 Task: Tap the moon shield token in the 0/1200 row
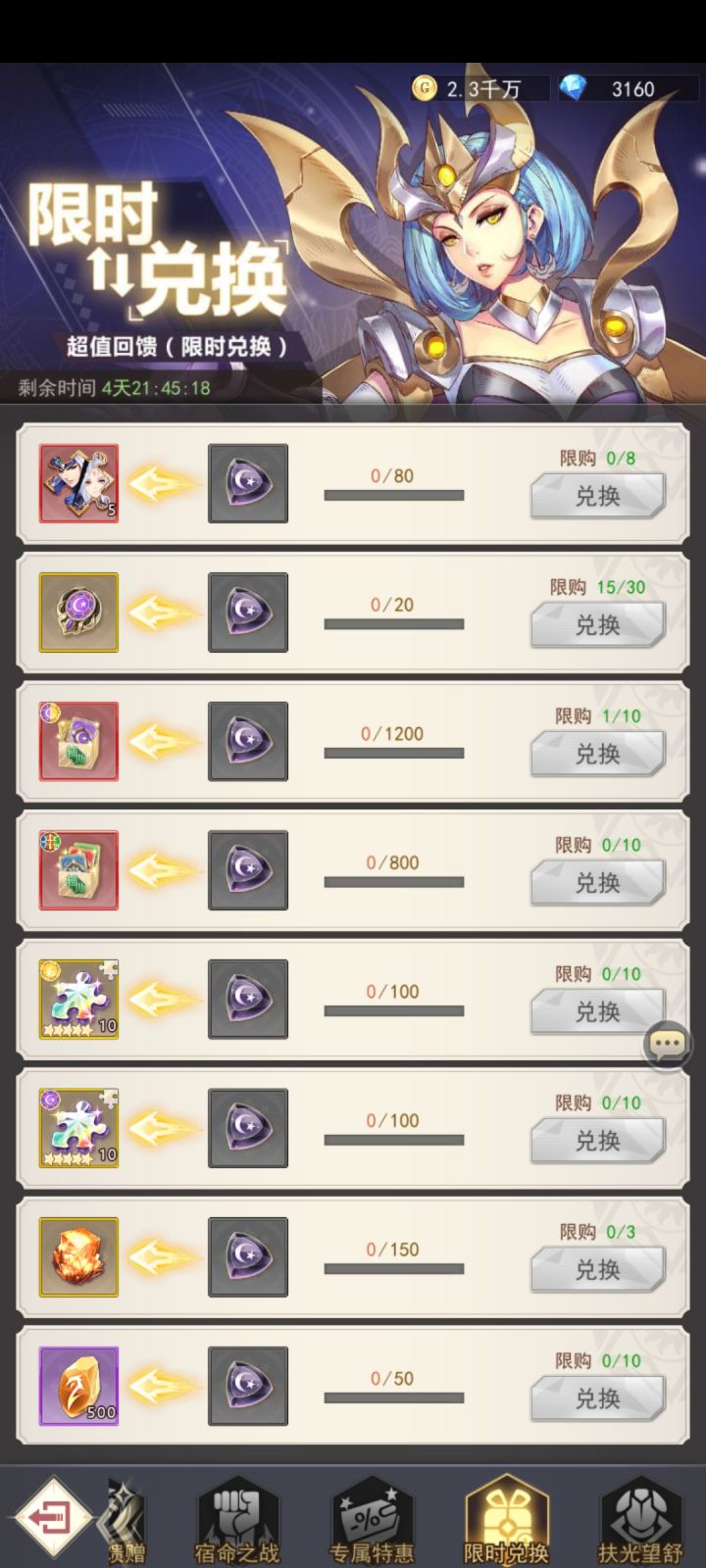tap(248, 741)
